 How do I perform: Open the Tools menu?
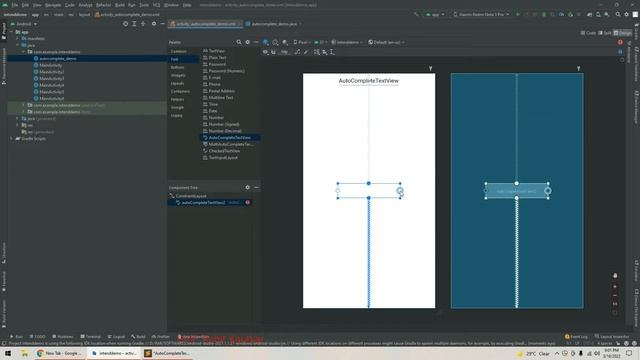click(x=144, y=5)
